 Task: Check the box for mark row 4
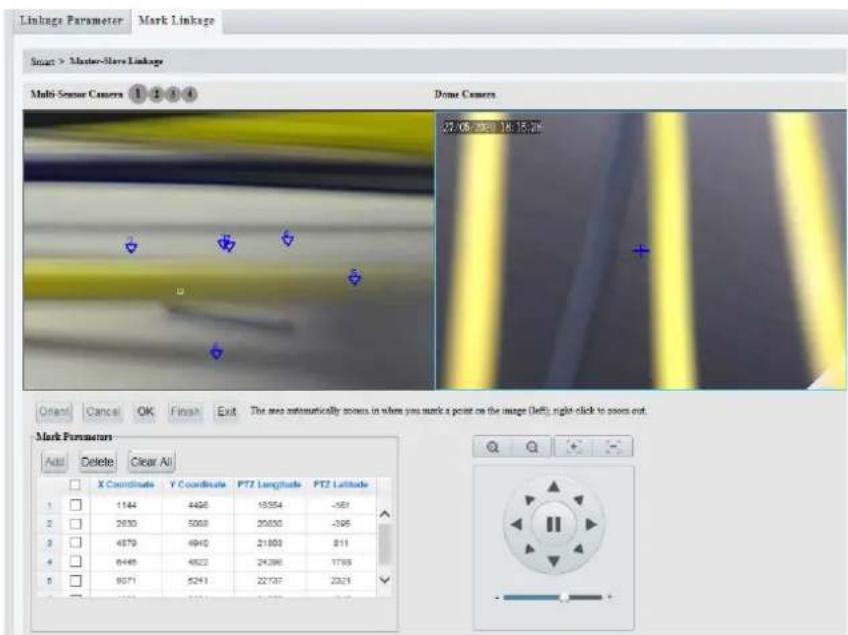coord(76,561)
